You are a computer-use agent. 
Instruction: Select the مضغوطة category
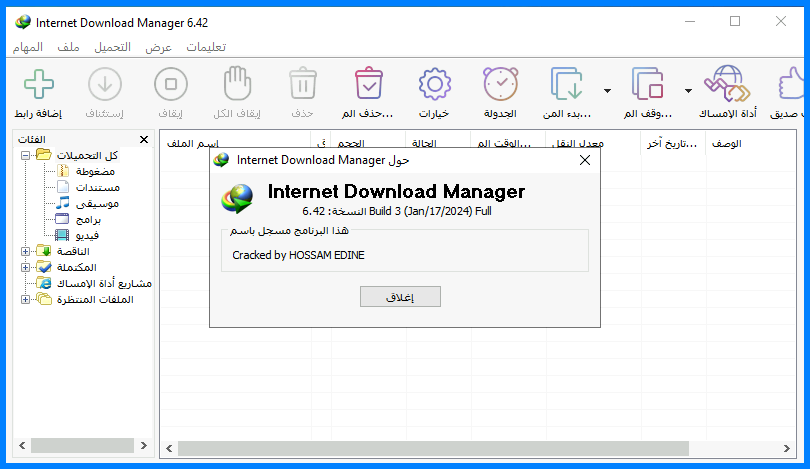[x=95, y=171]
